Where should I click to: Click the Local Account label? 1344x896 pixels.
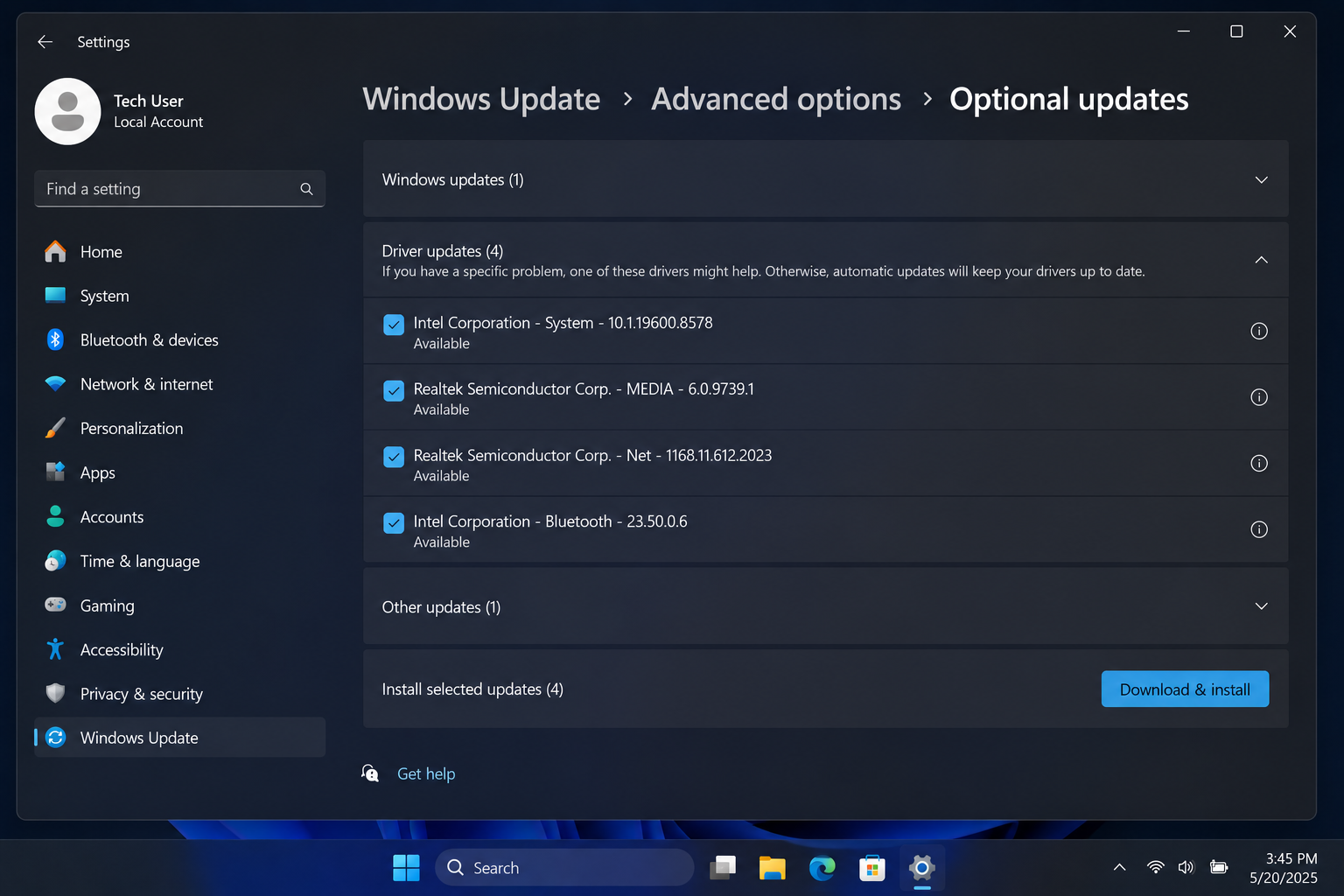[x=158, y=122]
